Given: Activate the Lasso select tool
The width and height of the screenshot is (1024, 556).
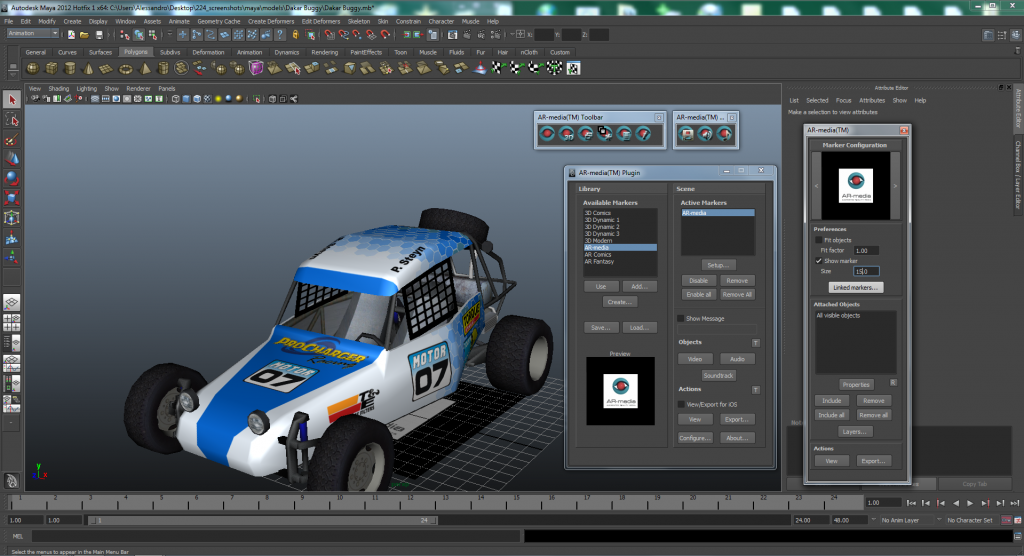Looking at the screenshot, I should [12, 120].
